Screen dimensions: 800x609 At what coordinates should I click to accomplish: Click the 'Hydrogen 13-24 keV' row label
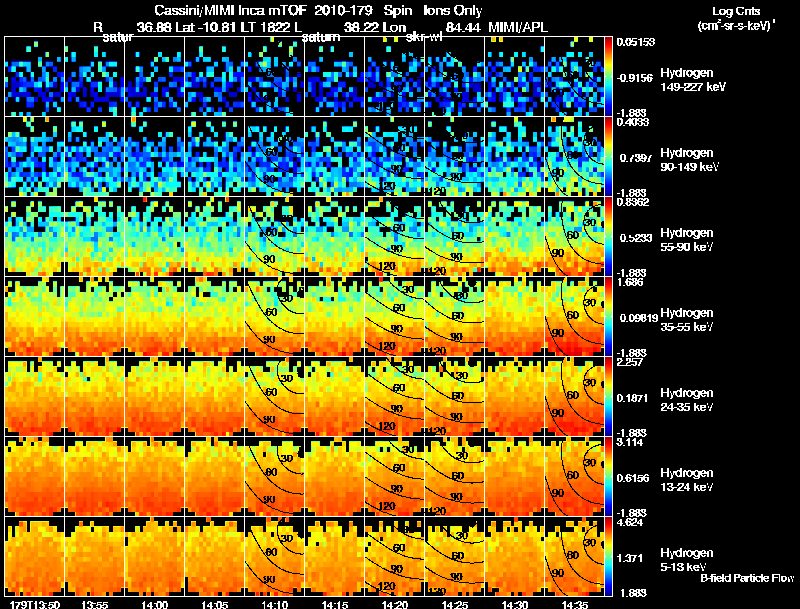(x=687, y=480)
